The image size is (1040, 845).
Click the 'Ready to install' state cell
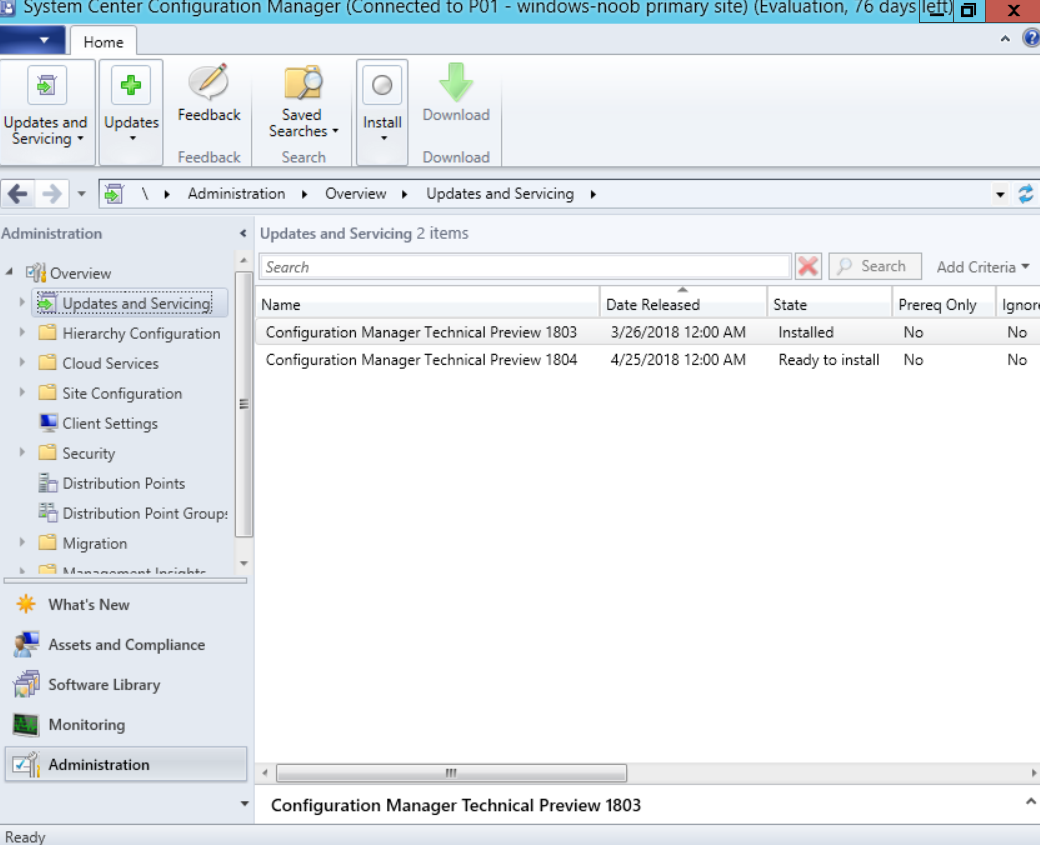point(828,359)
